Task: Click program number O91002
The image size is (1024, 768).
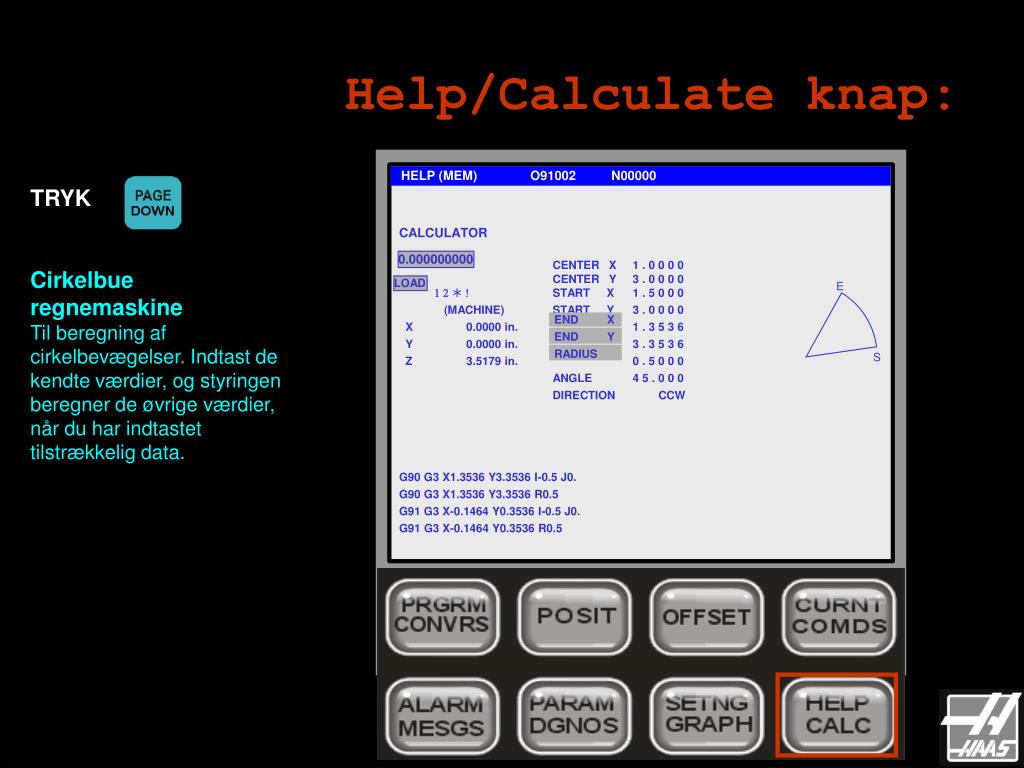Action: coord(553,176)
